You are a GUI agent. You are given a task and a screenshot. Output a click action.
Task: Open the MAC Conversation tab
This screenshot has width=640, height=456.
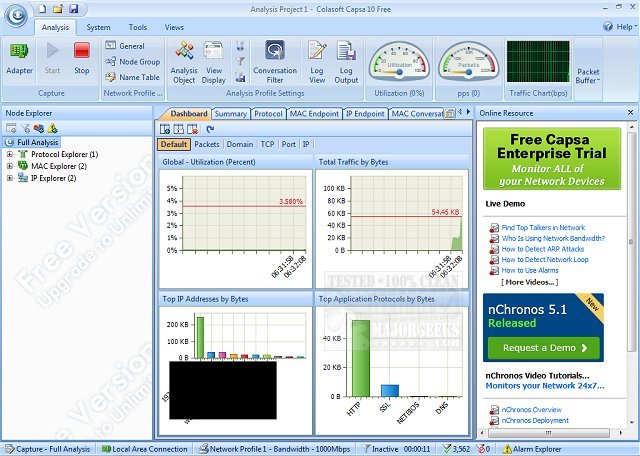point(417,113)
